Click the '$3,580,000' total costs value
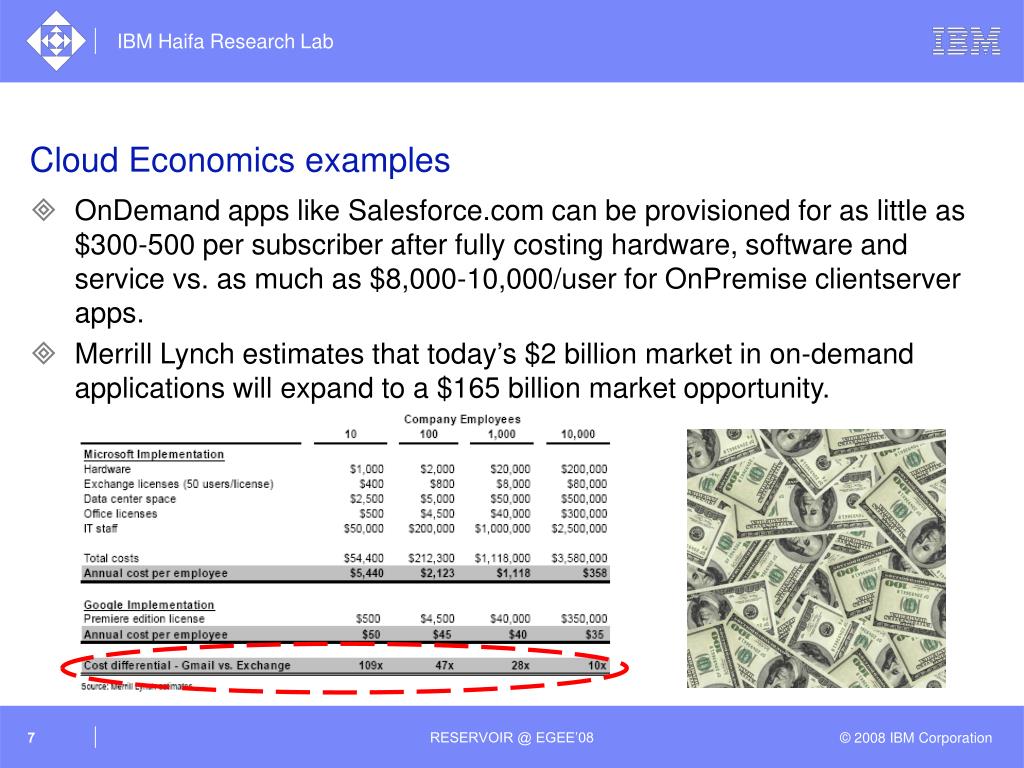The height and width of the screenshot is (768, 1024). 579,558
